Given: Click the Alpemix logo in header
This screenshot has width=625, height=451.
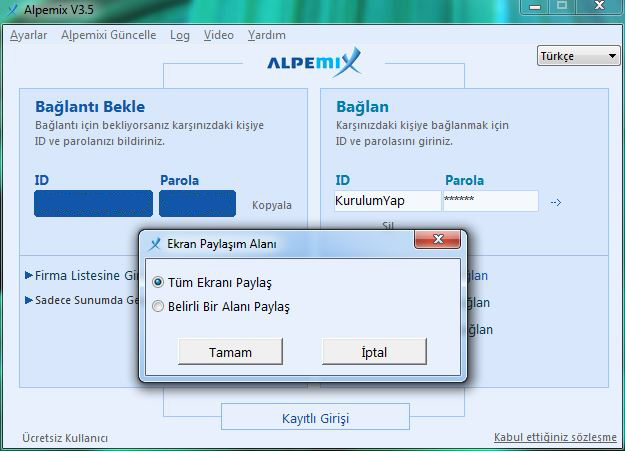Looking at the screenshot, I should click(x=314, y=63).
